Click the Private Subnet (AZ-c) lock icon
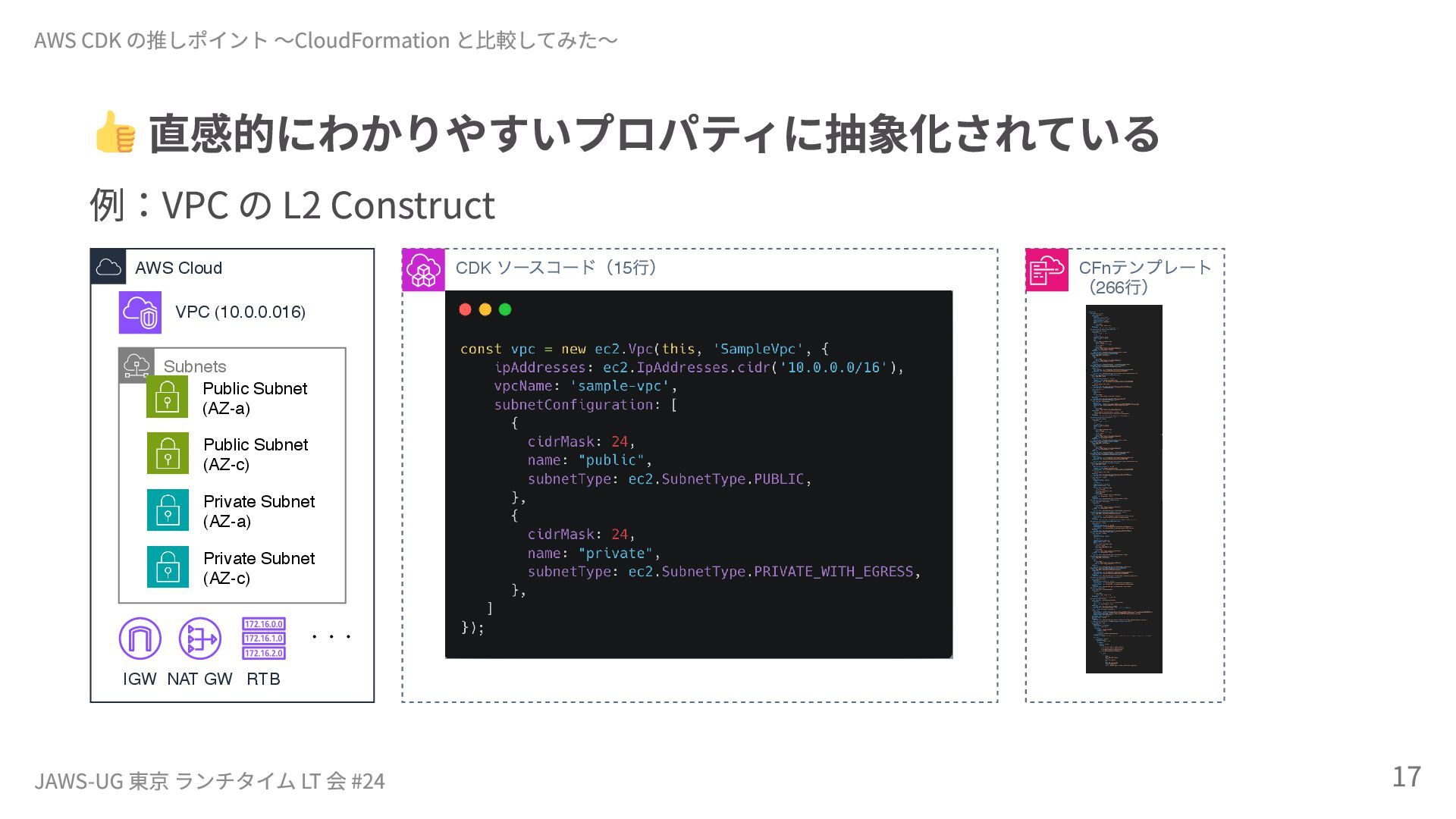This screenshot has width=1456, height=819. (x=168, y=566)
